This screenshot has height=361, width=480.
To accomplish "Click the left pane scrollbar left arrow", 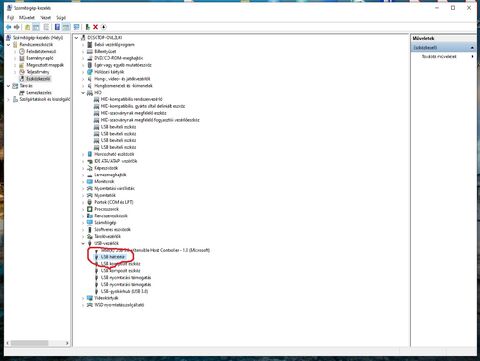I will pyautogui.click(x=7, y=343).
